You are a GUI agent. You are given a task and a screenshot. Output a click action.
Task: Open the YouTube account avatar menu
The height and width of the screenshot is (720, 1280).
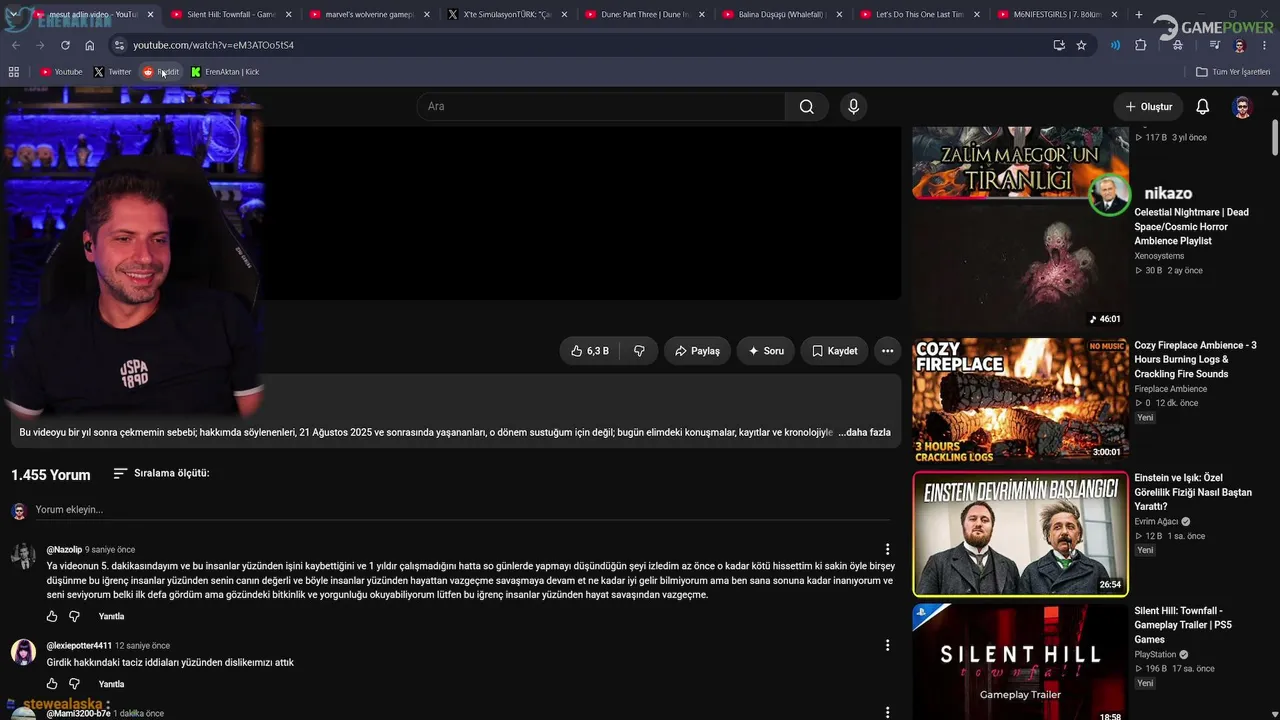coord(1242,107)
